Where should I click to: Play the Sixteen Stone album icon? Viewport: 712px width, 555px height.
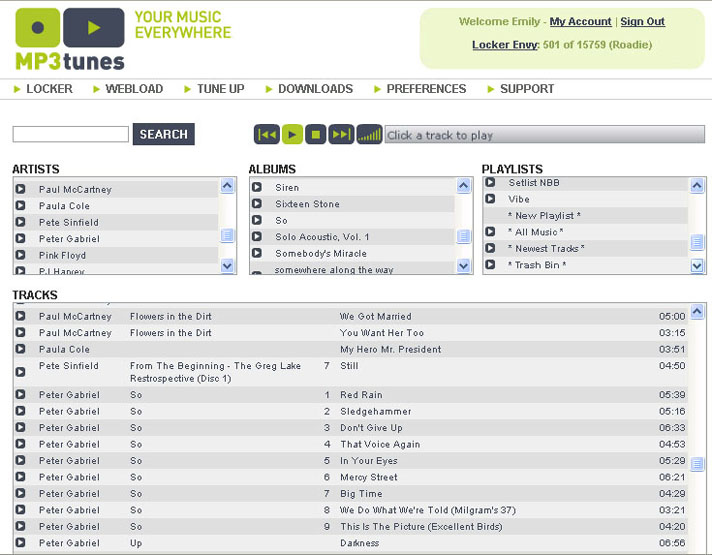click(x=257, y=203)
